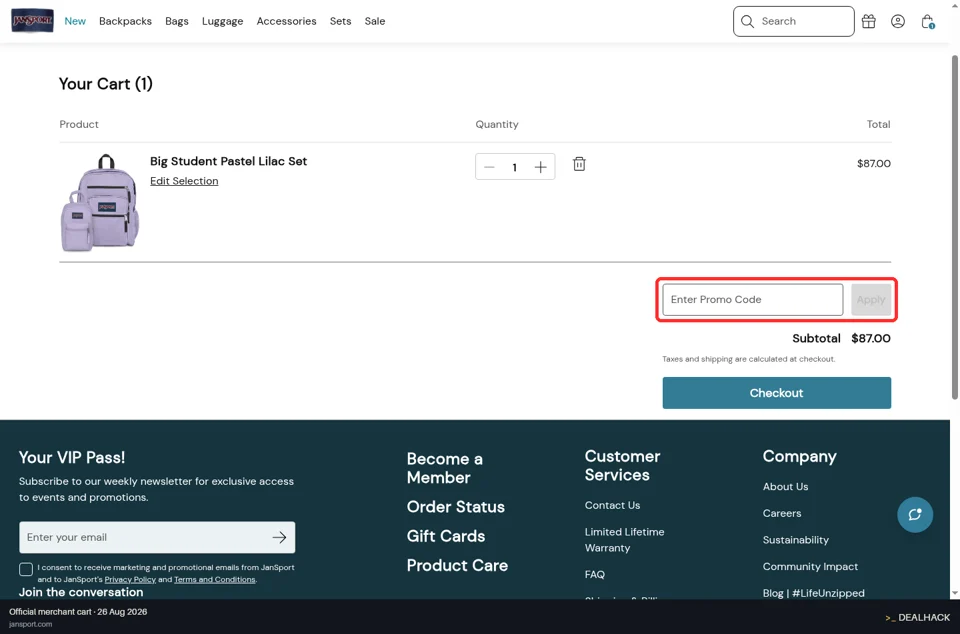Click the taxes and shipping note
Screen dimensions: 960x634
[x=748, y=359]
